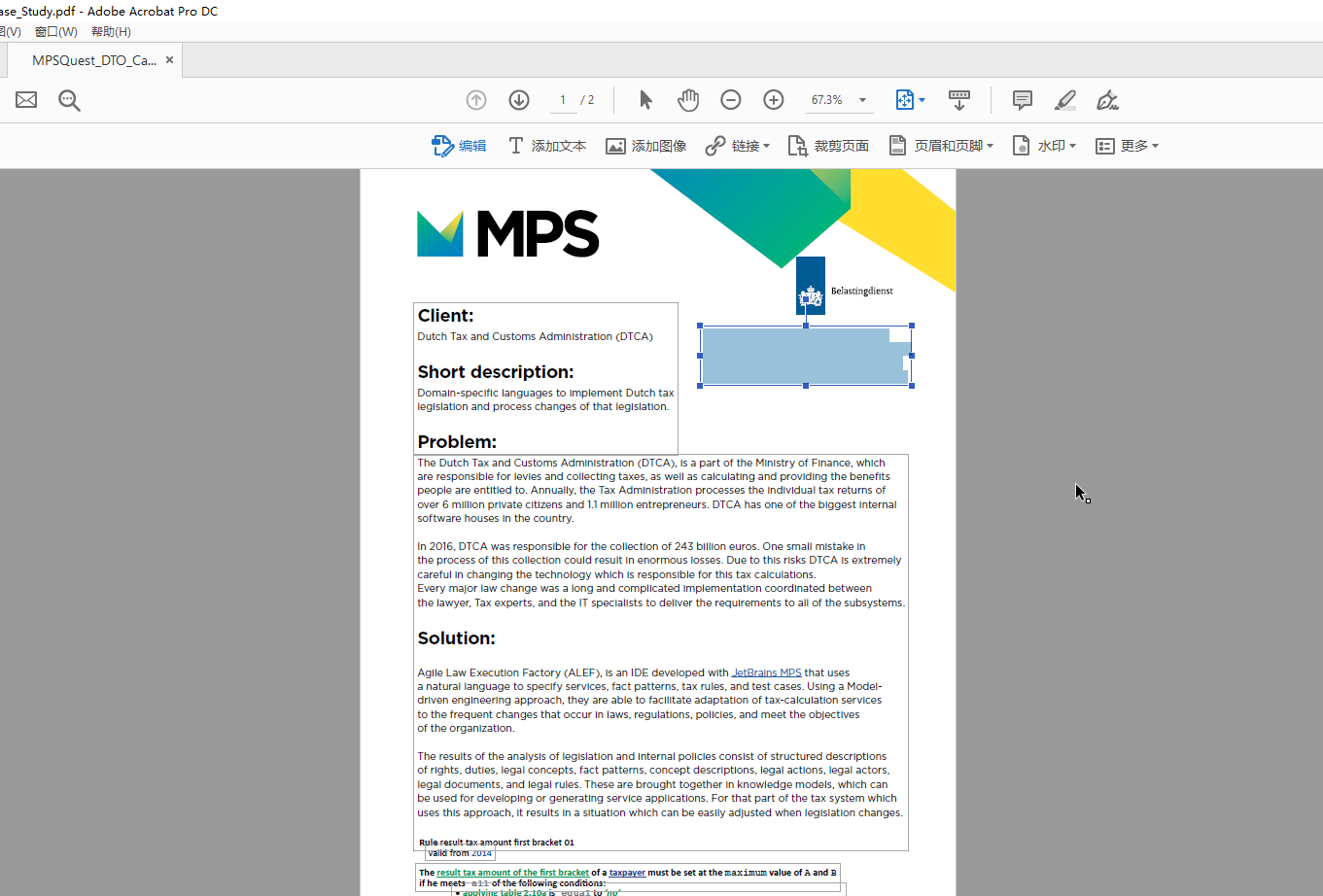Switch to the MPSQuest_DTO_Ca... document tab
The width and height of the screenshot is (1323, 896).
(x=94, y=60)
